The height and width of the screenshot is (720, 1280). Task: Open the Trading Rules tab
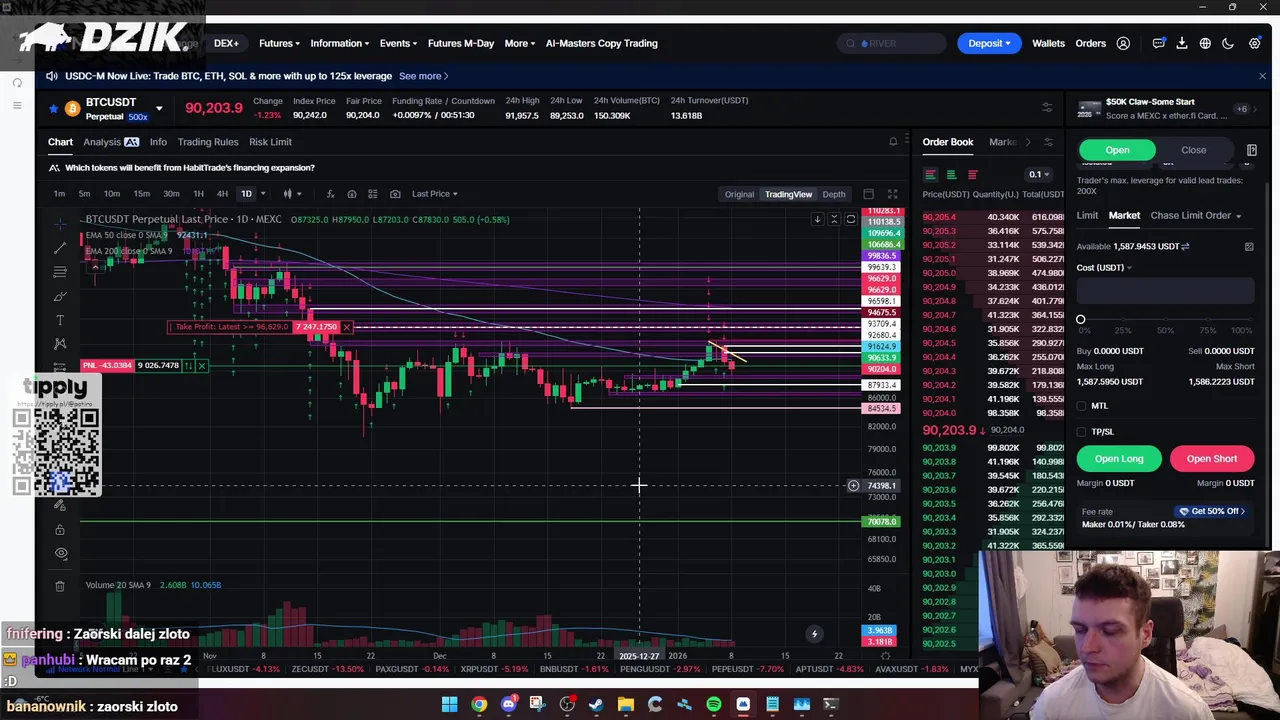pos(208,142)
